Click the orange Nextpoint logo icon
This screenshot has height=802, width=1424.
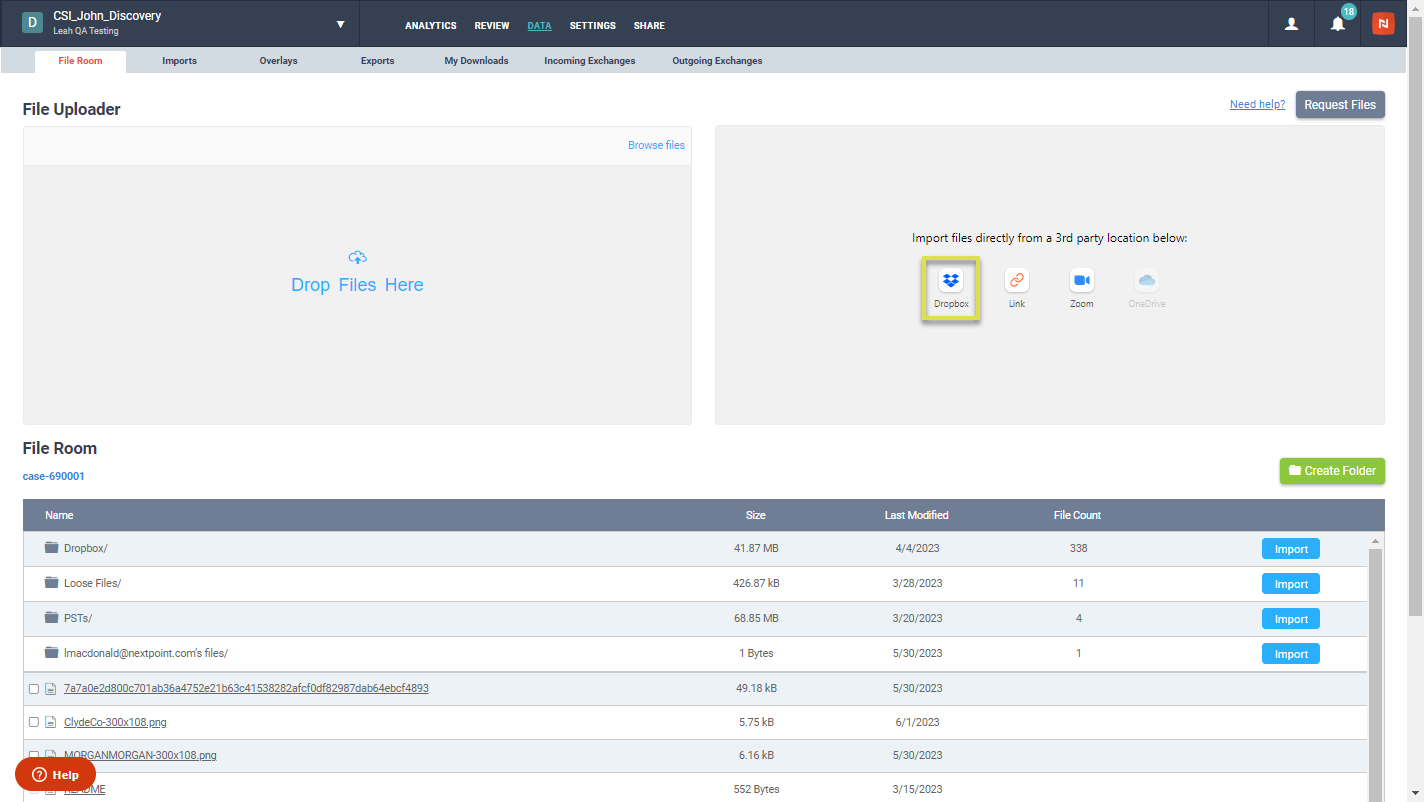click(1383, 24)
